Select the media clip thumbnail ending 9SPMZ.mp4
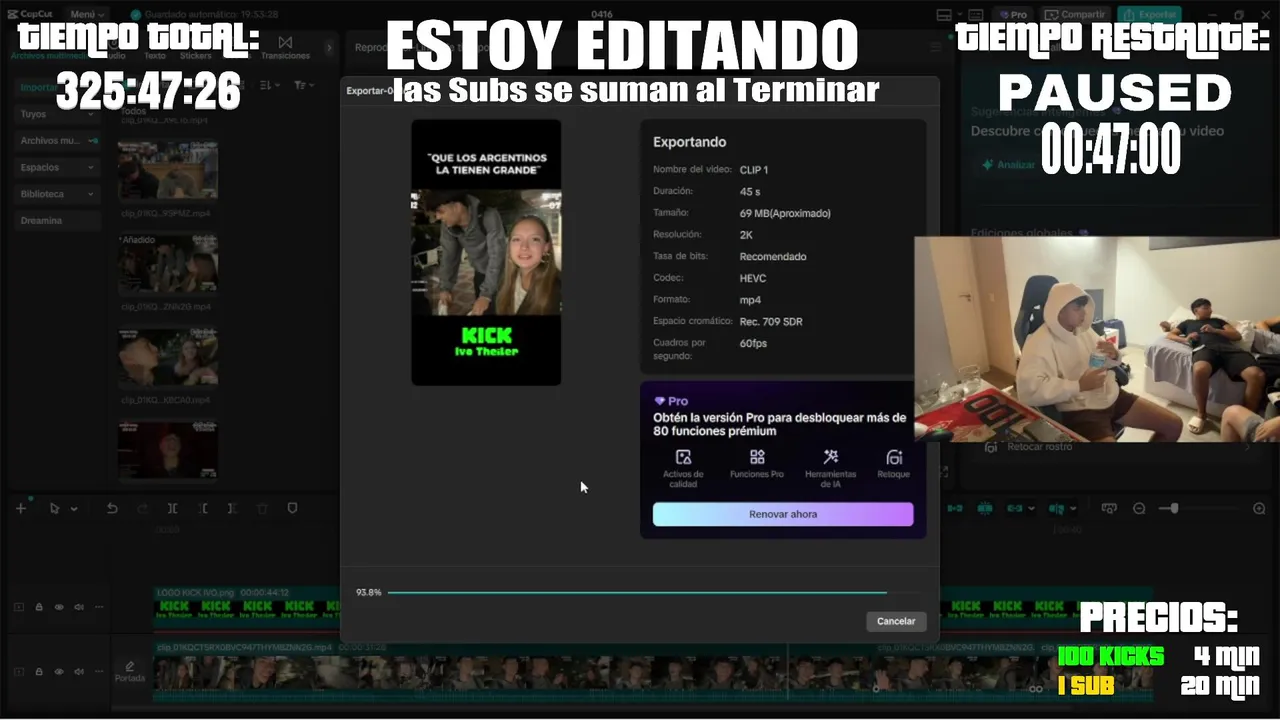The height and width of the screenshot is (720, 1280). point(167,171)
